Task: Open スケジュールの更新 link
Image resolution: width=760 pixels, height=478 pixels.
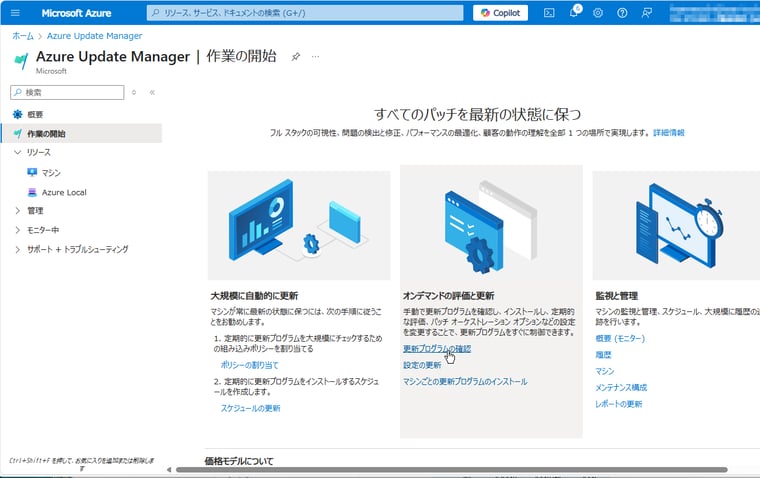Action: (x=251, y=408)
